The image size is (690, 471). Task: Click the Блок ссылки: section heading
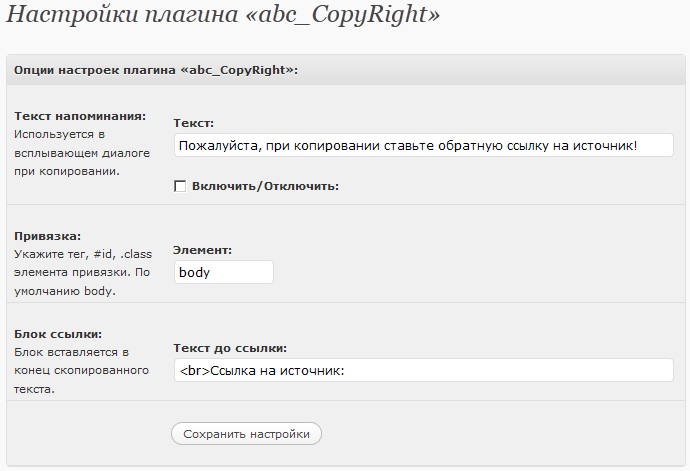pos(58,334)
